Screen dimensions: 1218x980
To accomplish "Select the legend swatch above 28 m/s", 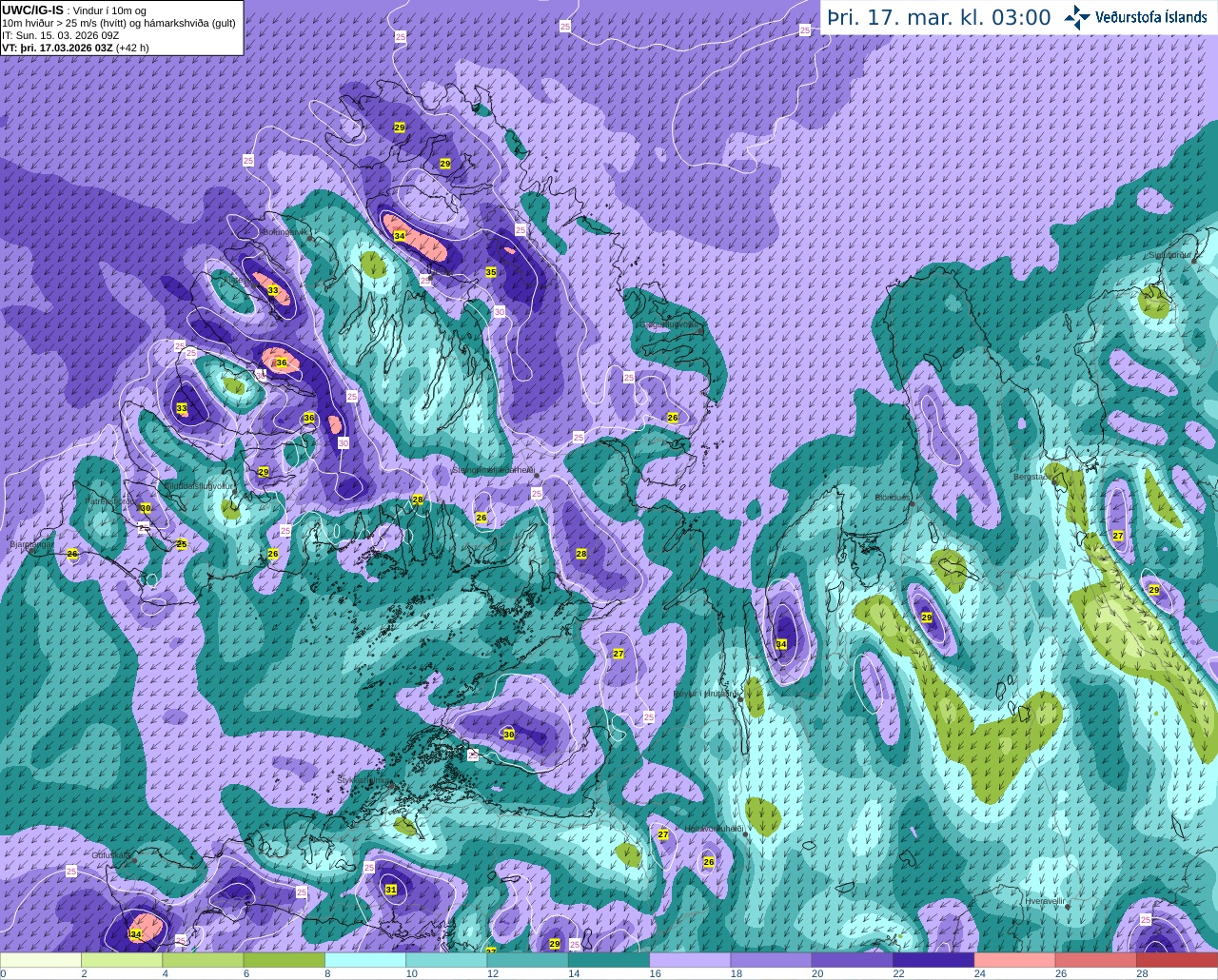I will pyautogui.click(x=1177, y=960).
